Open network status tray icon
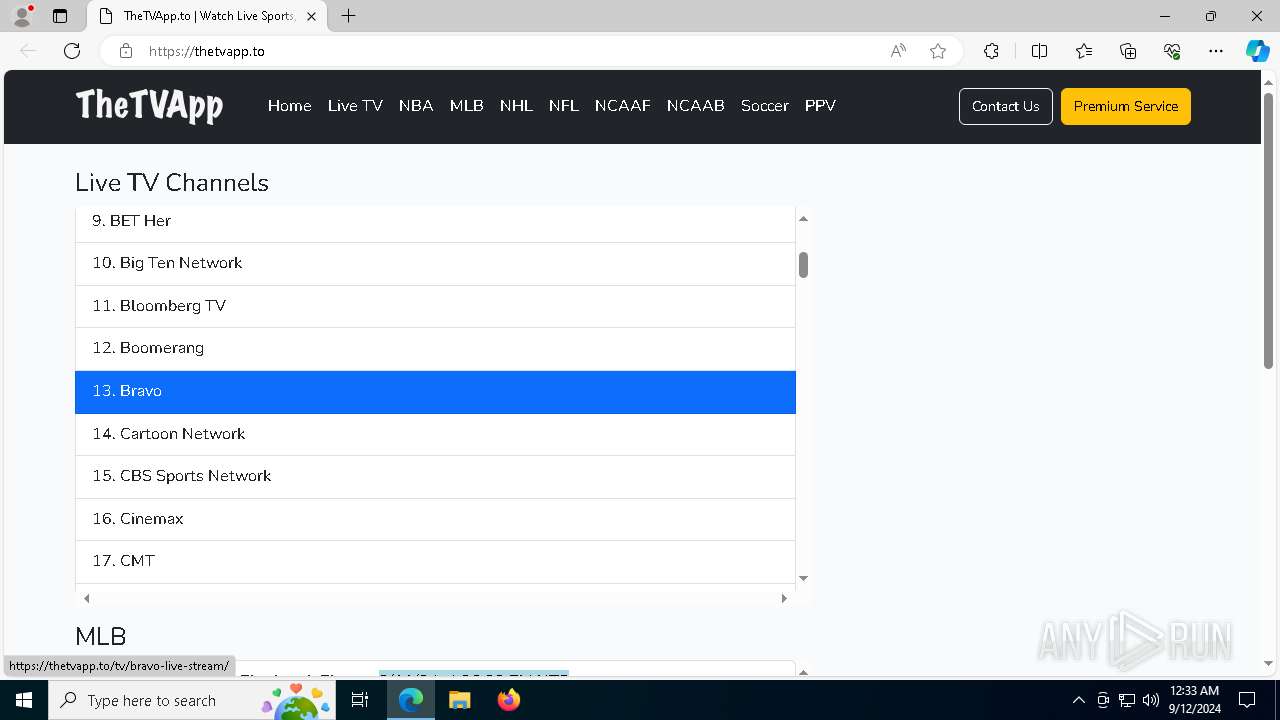1280x720 pixels. [1127, 700]
